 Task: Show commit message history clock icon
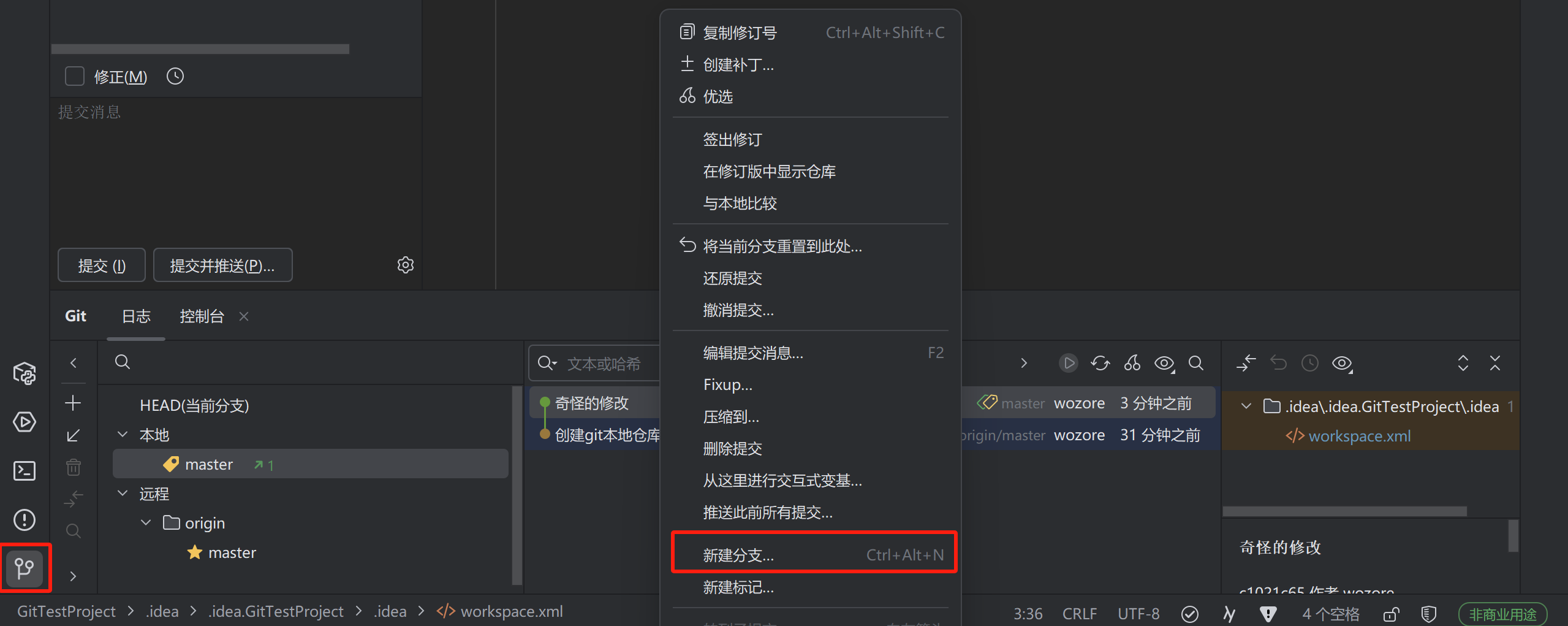[175, 76]
